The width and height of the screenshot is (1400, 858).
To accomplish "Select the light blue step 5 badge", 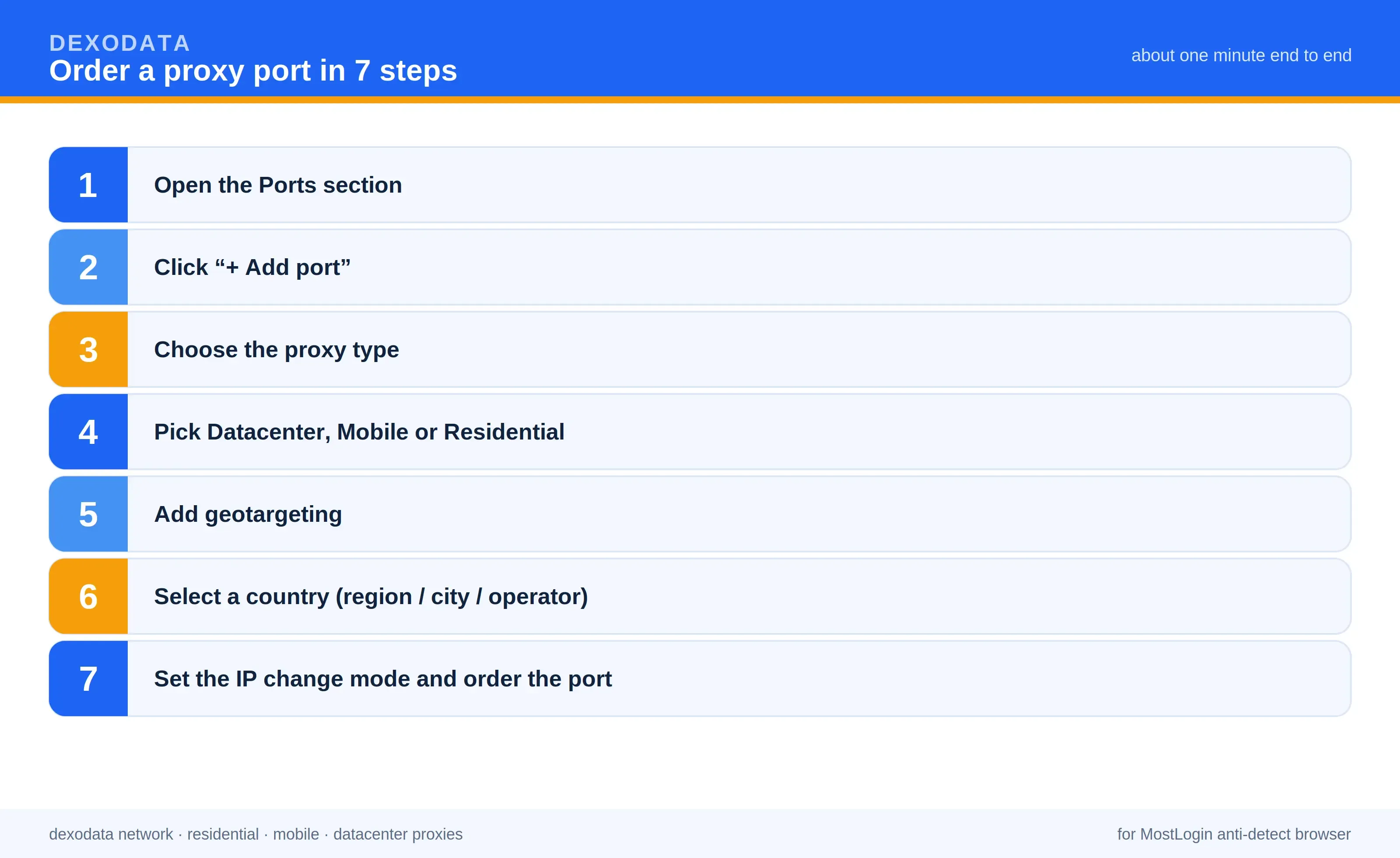I will 88,514.
